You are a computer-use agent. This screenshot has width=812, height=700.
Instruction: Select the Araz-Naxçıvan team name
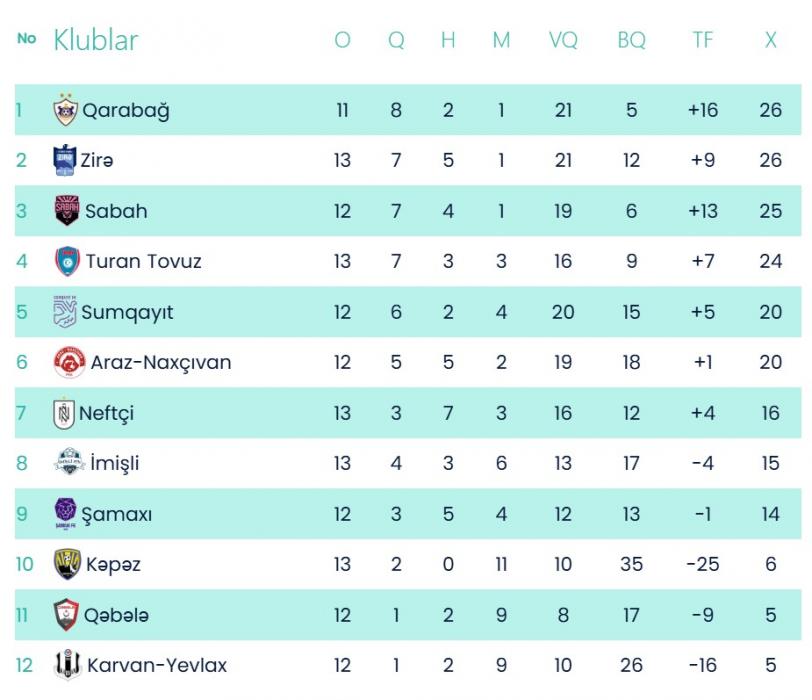[x=161, y=362]
